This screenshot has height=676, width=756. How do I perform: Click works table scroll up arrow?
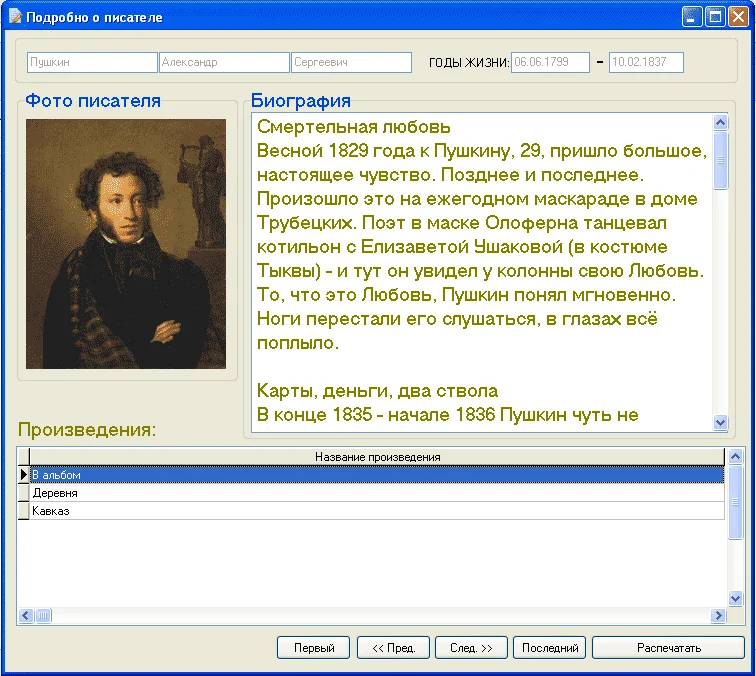(735, 456)
